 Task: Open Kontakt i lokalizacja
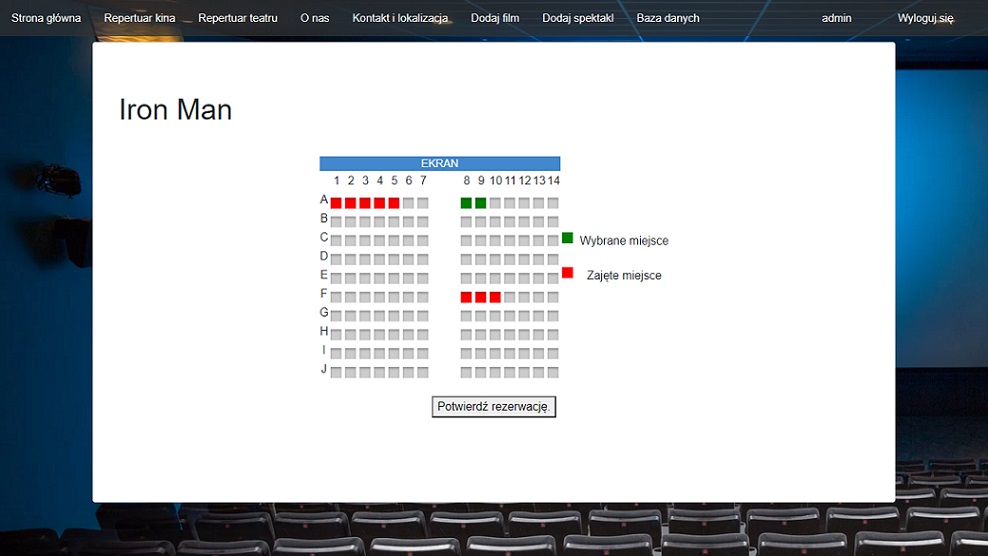tap(400, 18)
